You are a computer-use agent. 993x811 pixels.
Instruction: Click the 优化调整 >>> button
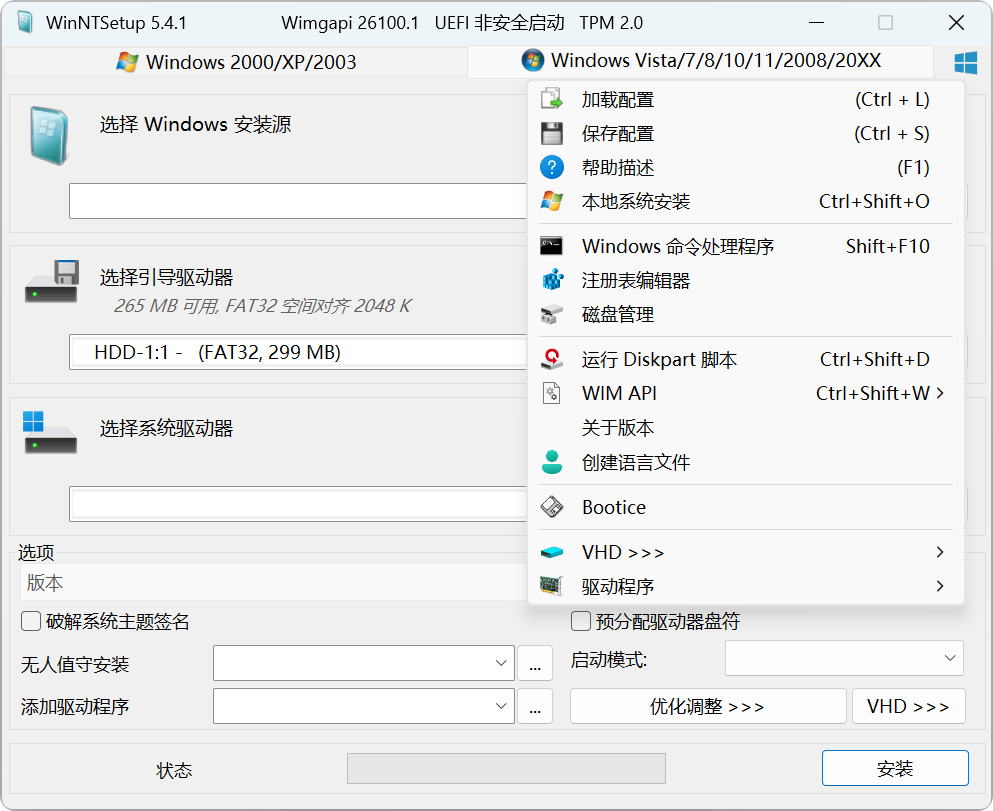click(x=708, y=706)
